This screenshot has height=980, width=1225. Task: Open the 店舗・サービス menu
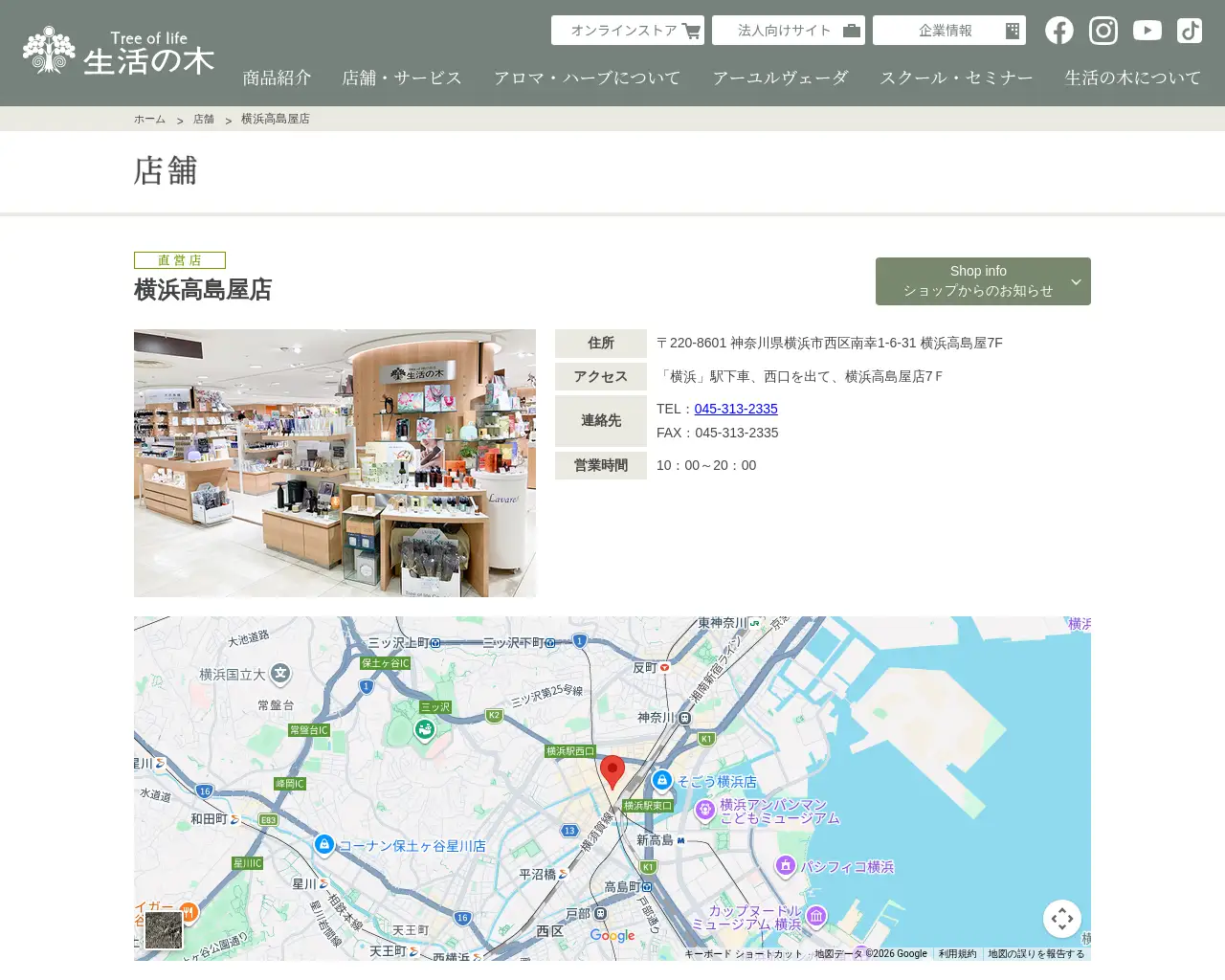click(403, 78)
